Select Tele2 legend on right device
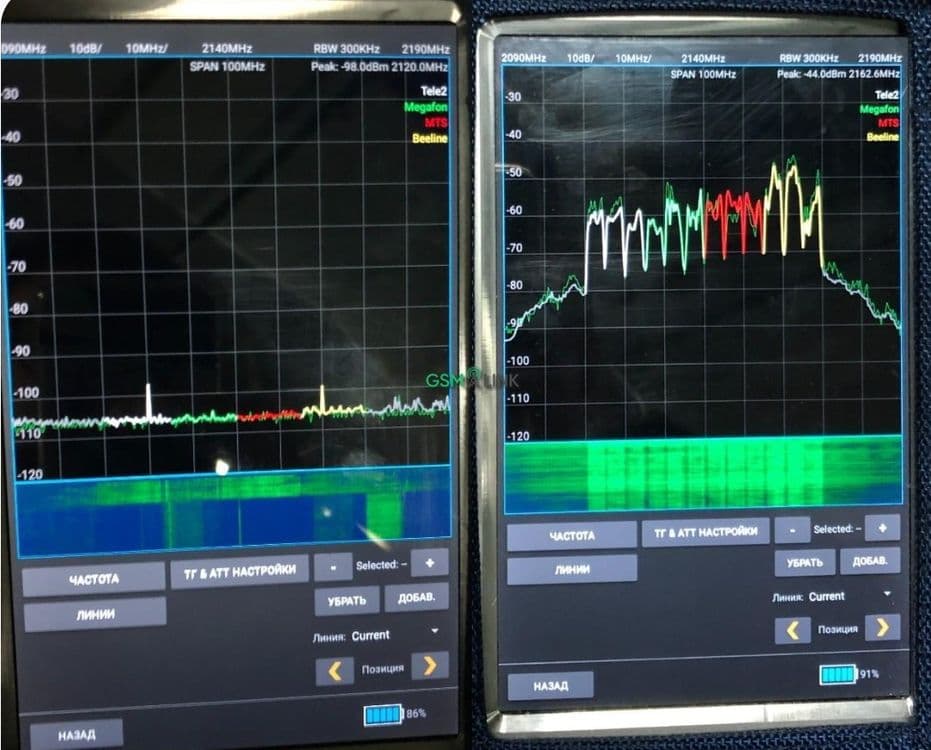Viewport: 931px width, 750px height. tap(887, 94)
